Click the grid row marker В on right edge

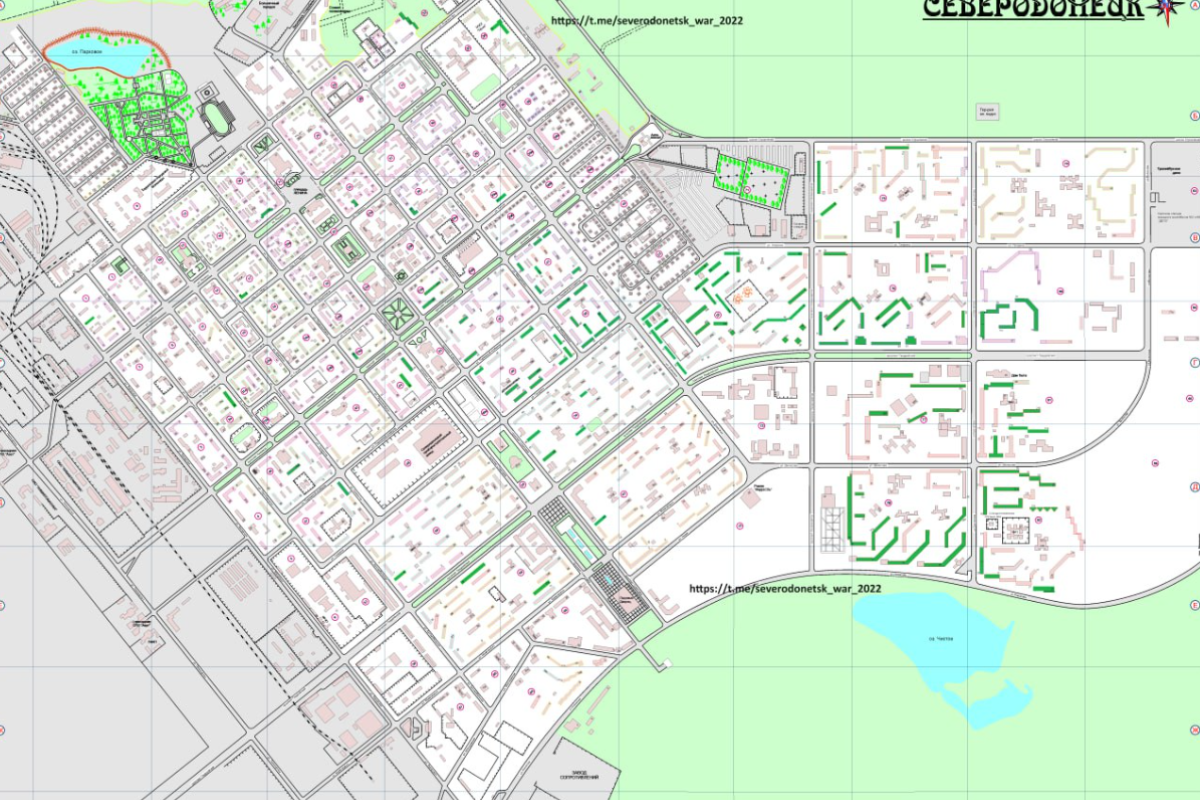[1194, 237]
